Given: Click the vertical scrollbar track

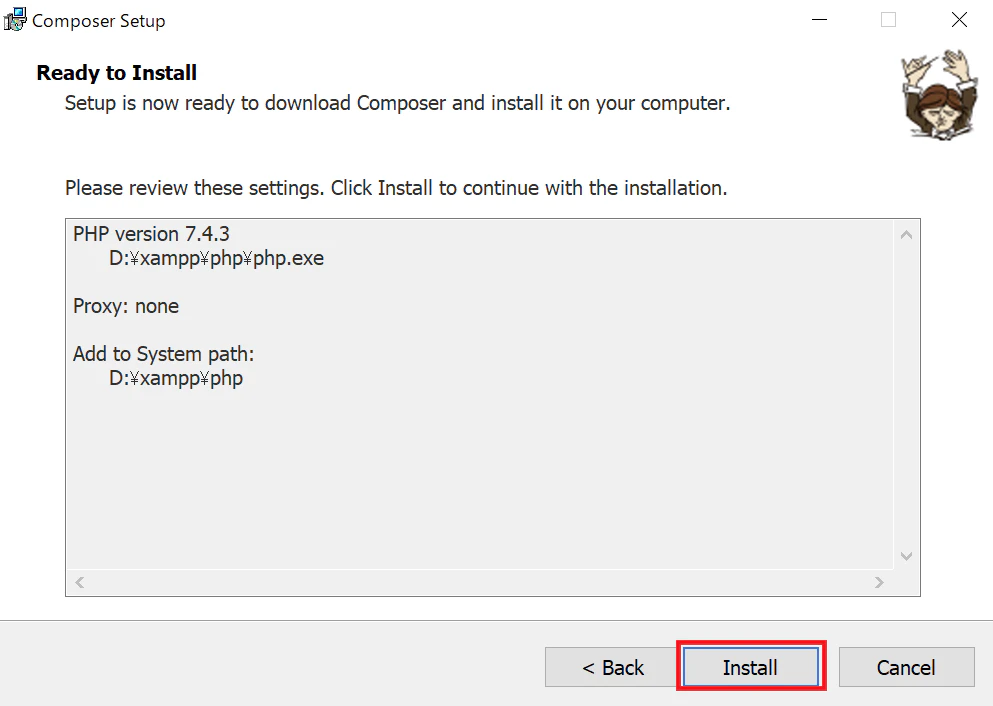Looking at the screenshot, I should (906, 400).
